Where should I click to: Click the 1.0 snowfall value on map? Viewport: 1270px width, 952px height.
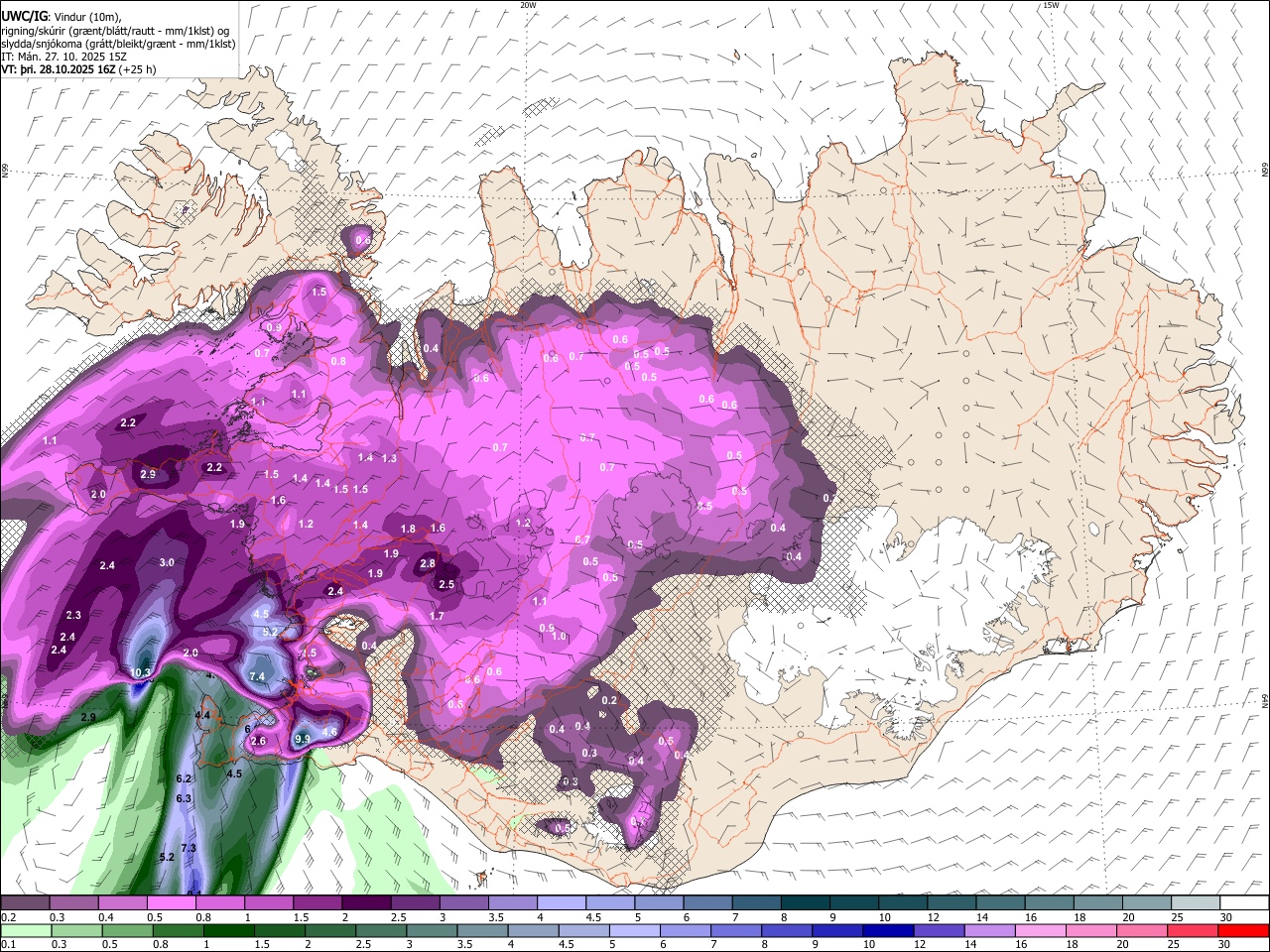click(x=559, y=637)
